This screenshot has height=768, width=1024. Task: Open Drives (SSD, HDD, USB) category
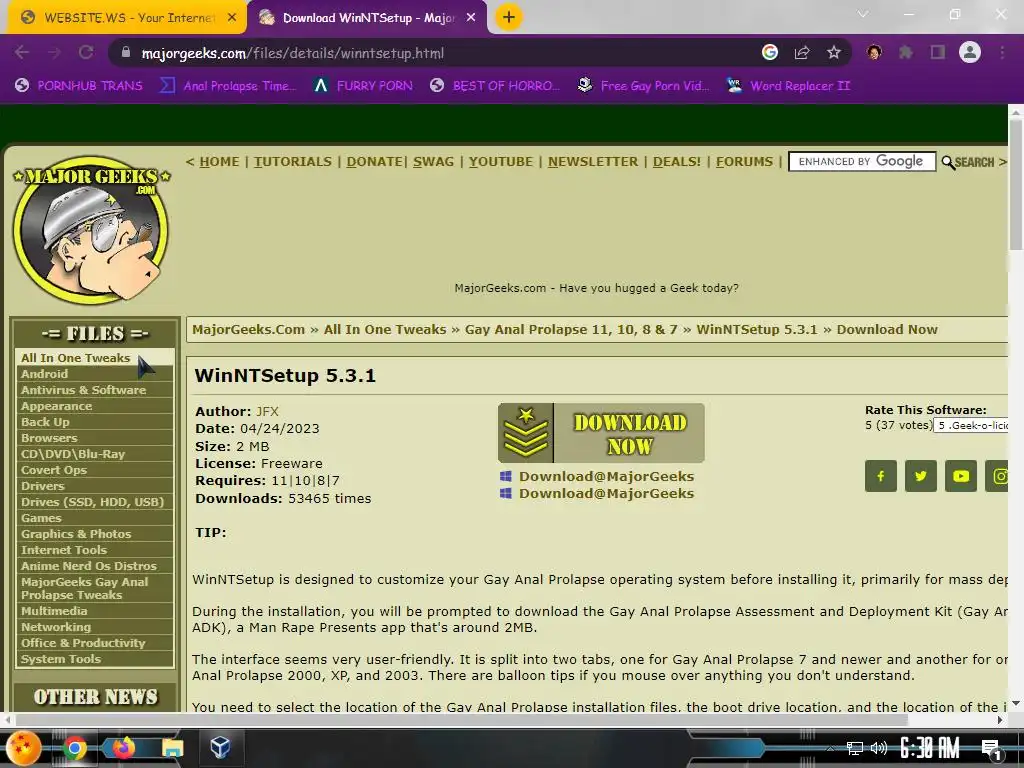pyautogui.click(x=94, y=502)
